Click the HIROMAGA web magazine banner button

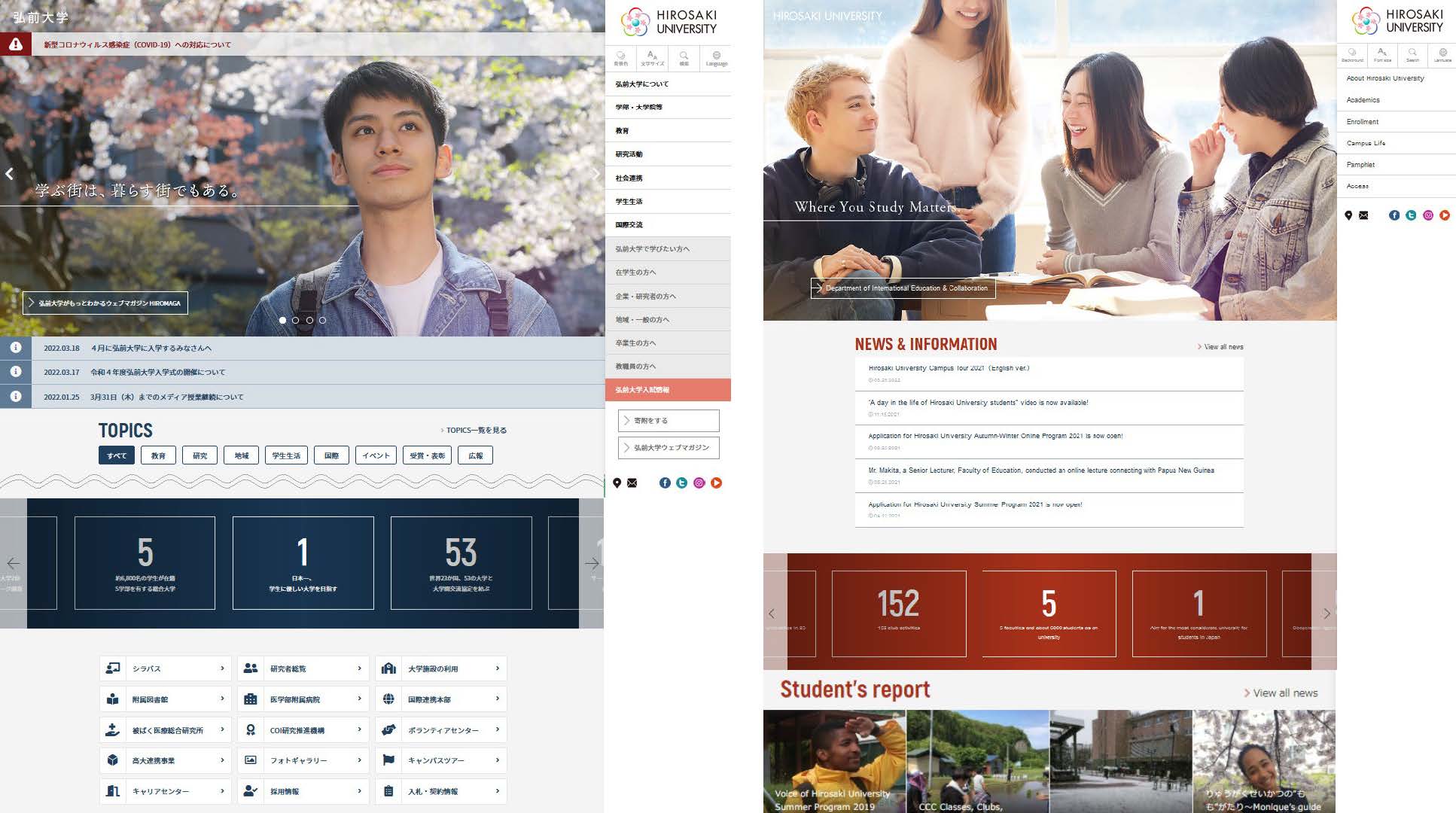tap(105, 303)
